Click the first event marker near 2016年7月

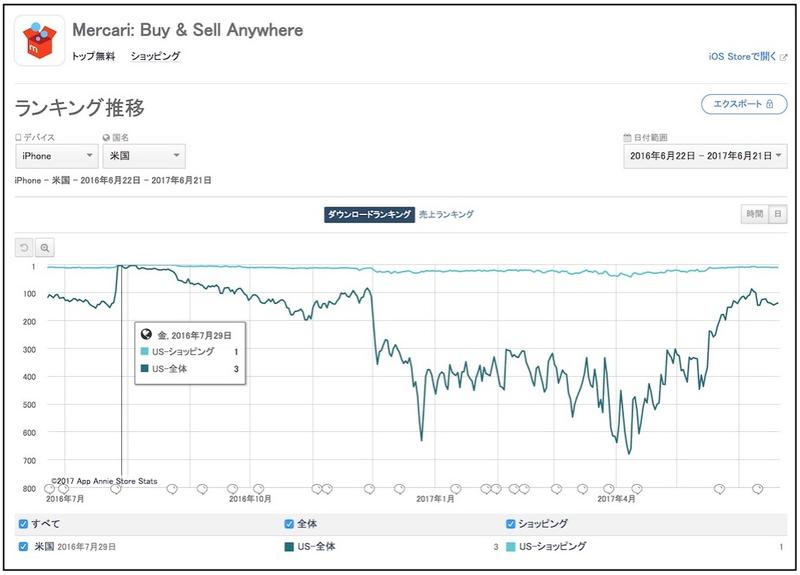pos(48,489)
